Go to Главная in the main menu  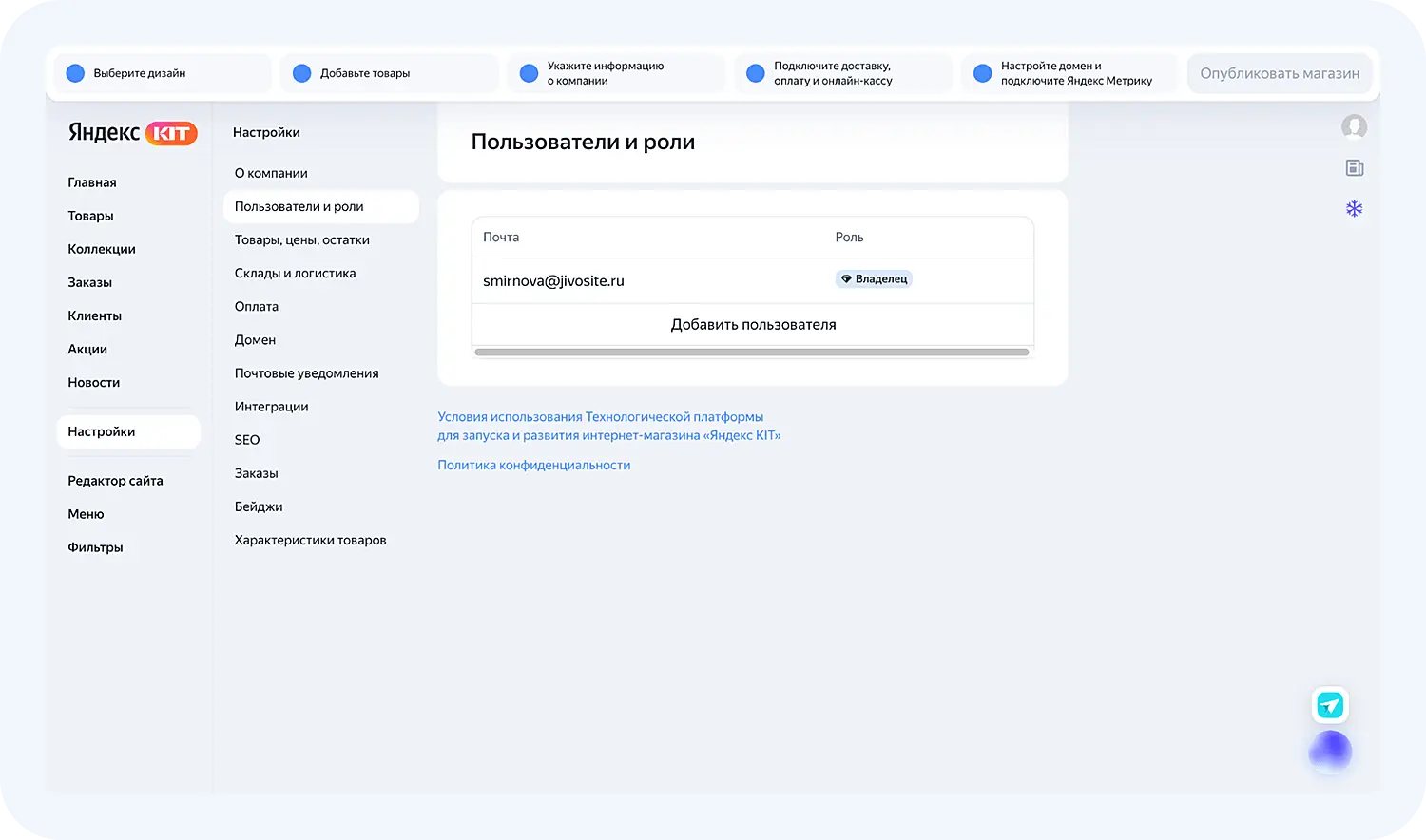[x=92, y=182]
